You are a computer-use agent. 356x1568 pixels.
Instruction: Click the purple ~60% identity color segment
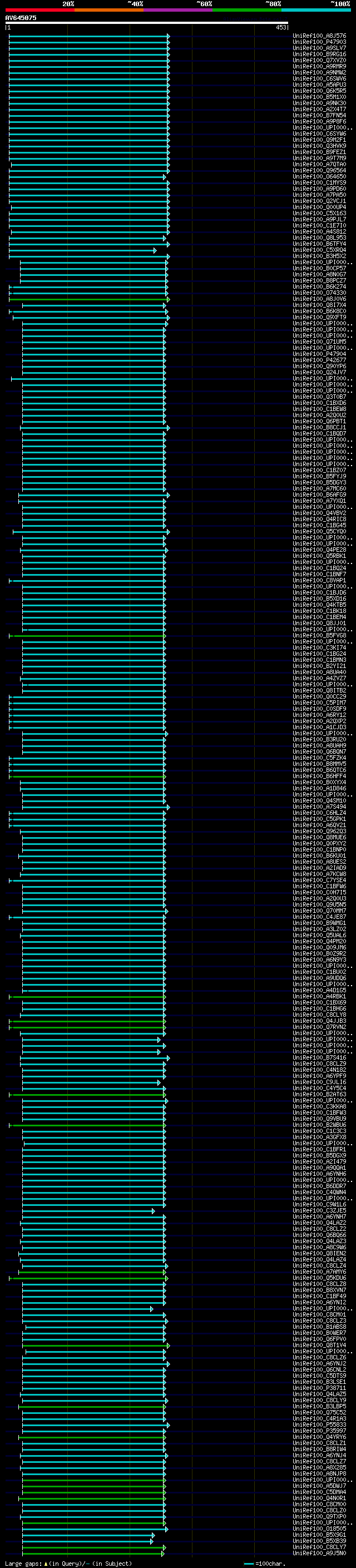177,11
